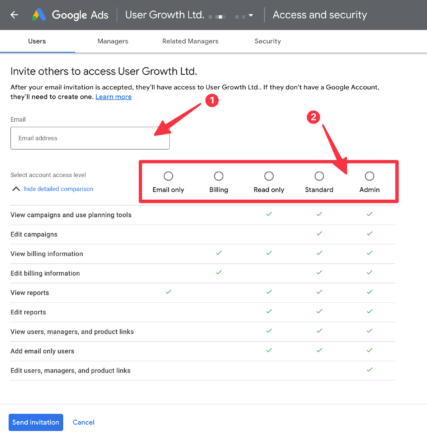Select the Read only access level
This screenshot has height=440, width=427.
point(269,176)
